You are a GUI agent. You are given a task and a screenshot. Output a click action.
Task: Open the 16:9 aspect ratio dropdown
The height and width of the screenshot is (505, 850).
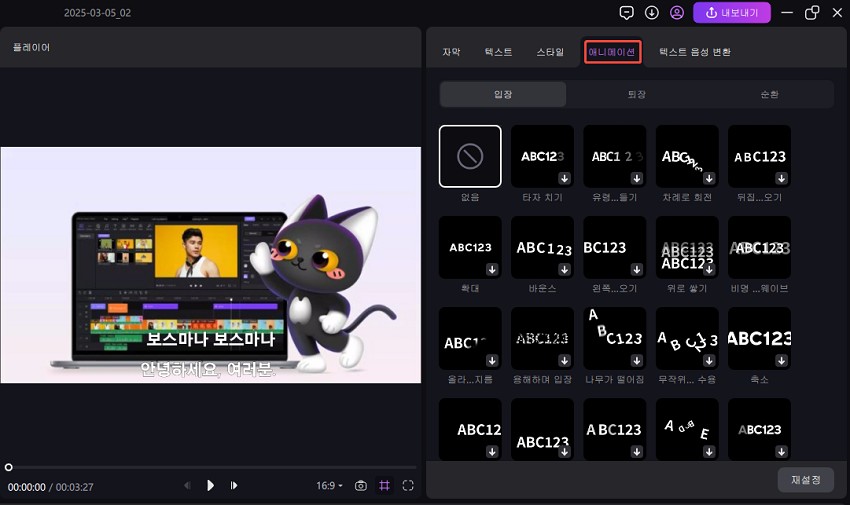point(329,485)
